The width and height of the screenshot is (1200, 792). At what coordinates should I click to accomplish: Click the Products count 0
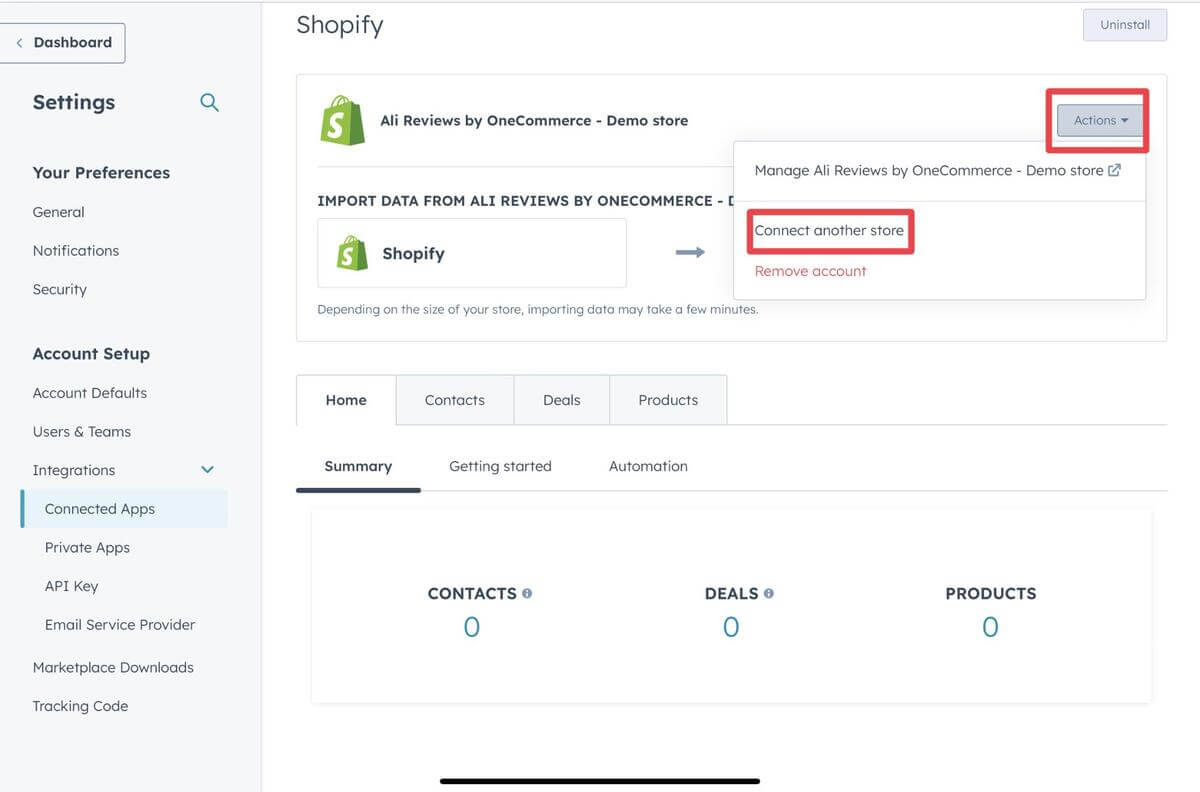pyautogui.click(x=990, y=627)
